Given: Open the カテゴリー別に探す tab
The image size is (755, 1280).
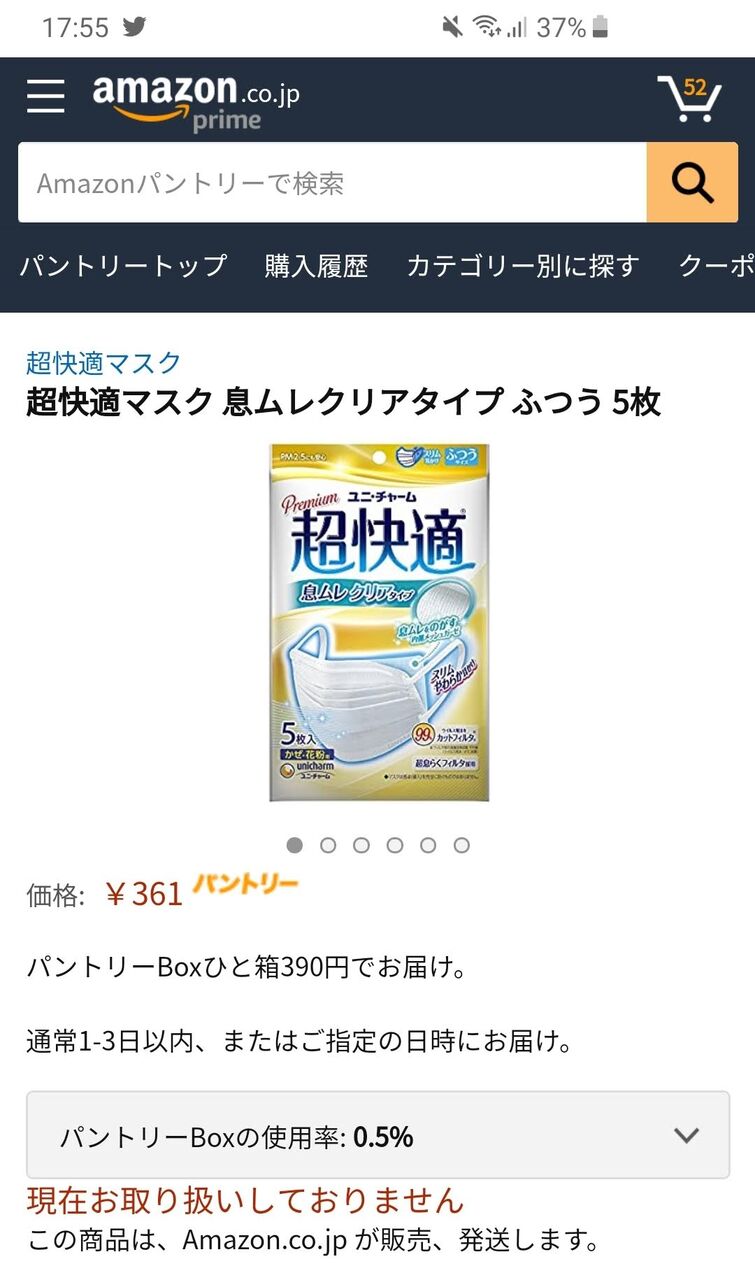Looking at the screenshot, I should [x=522, y=266].
